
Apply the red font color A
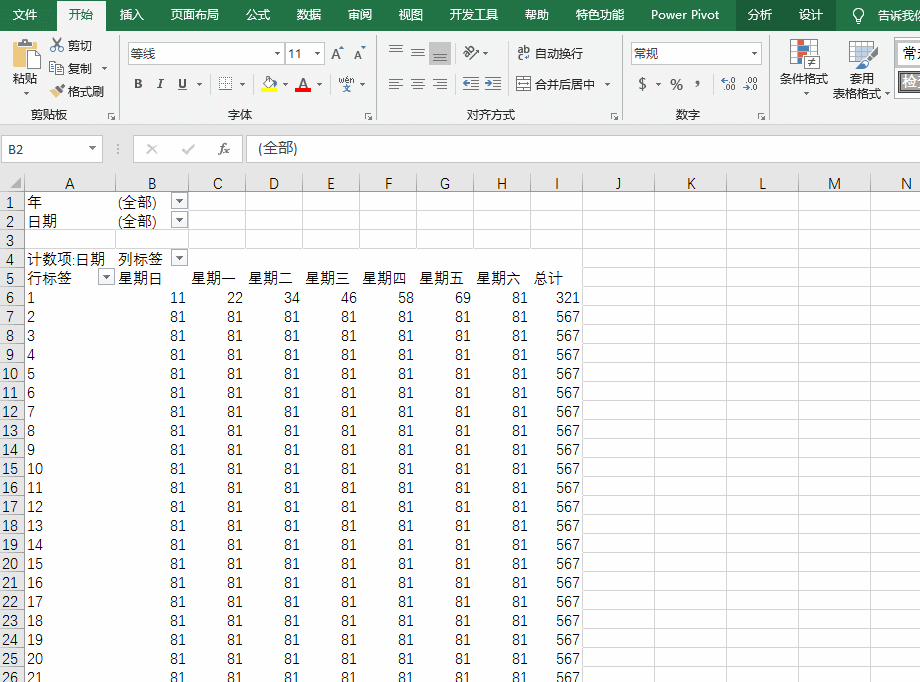tap(303, 84)
